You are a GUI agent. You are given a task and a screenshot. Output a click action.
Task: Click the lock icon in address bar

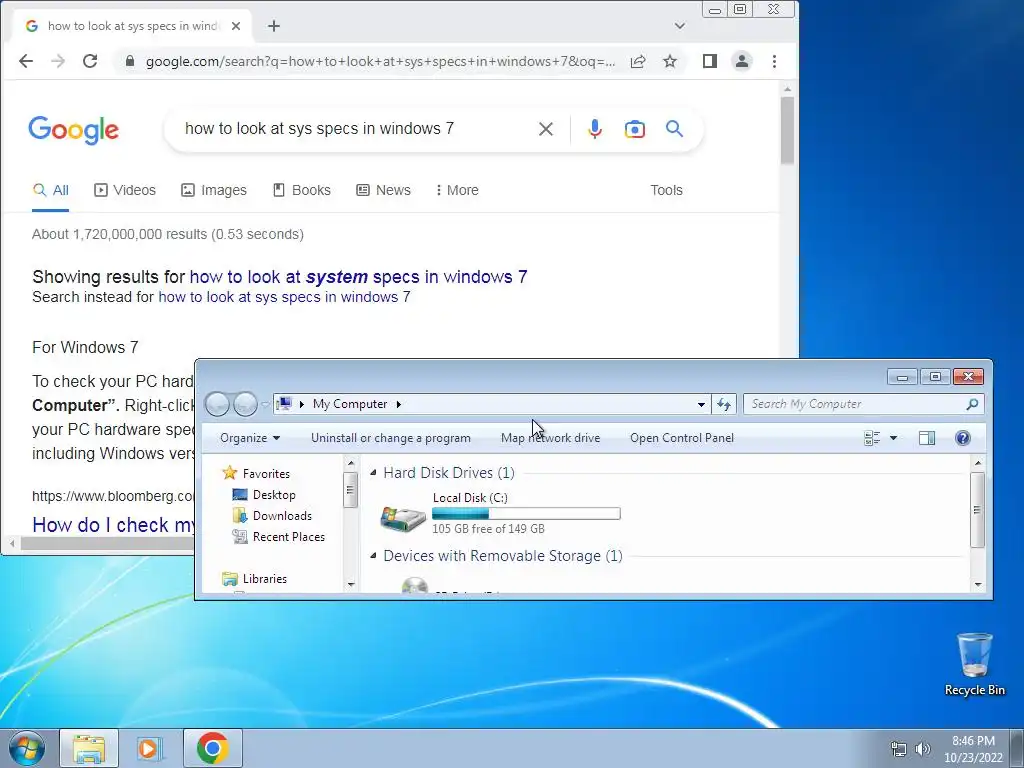(130, 61)
